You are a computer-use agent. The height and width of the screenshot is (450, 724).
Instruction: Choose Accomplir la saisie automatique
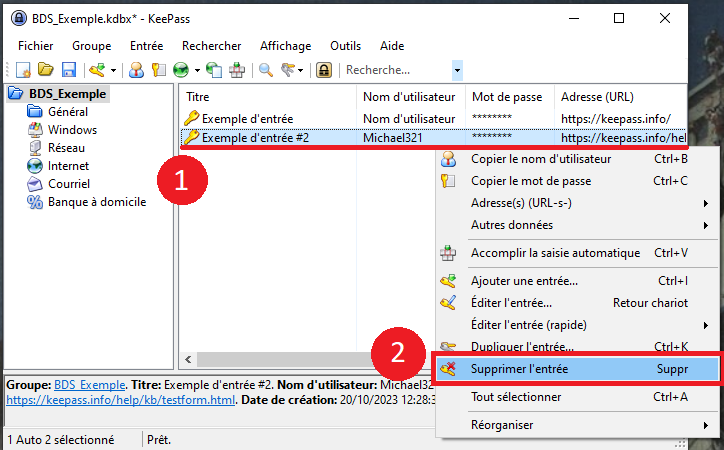coord(577,253)
